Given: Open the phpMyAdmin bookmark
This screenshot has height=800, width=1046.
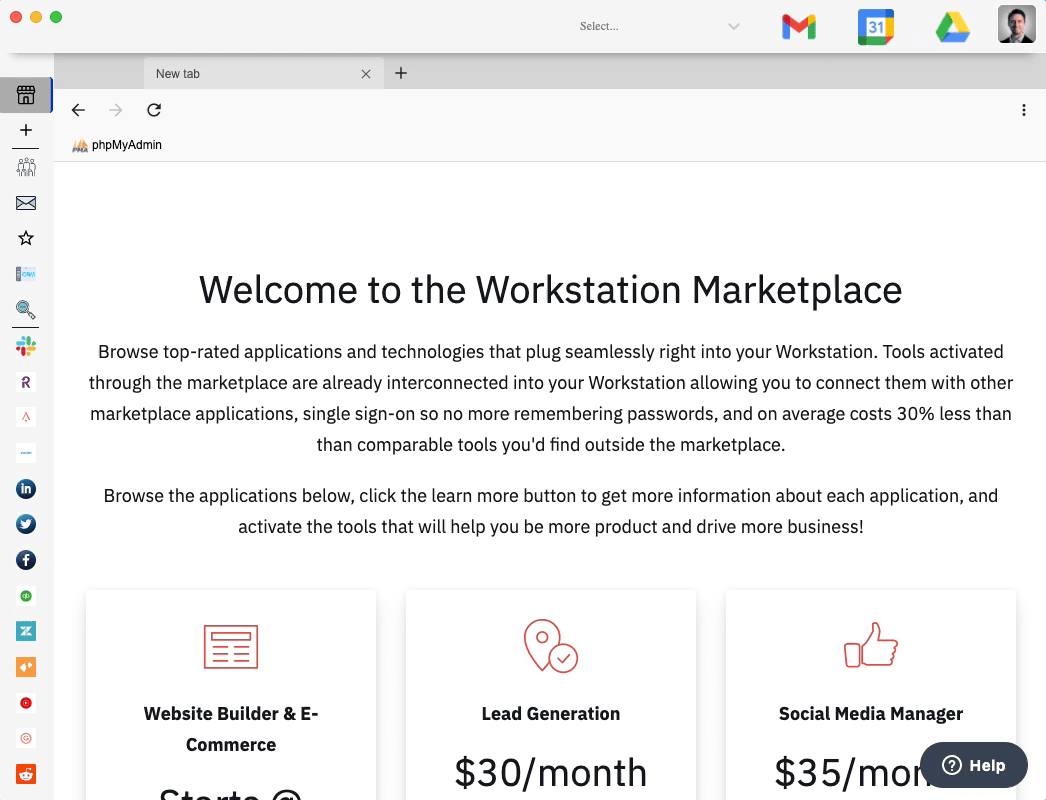Looking at the screenshot, I should click(x=117, y=145).
